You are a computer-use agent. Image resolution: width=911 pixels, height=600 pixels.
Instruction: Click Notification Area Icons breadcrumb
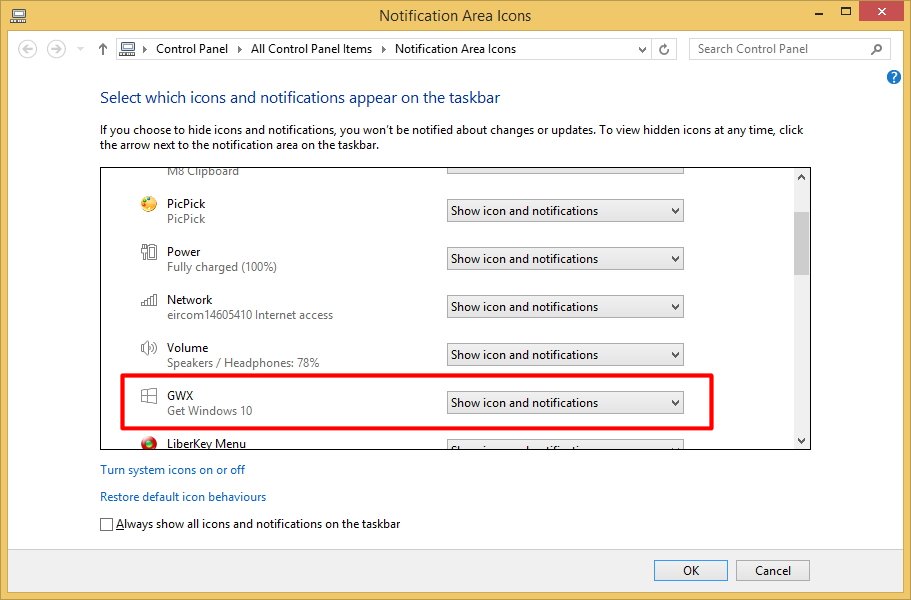tap(456, 49)
